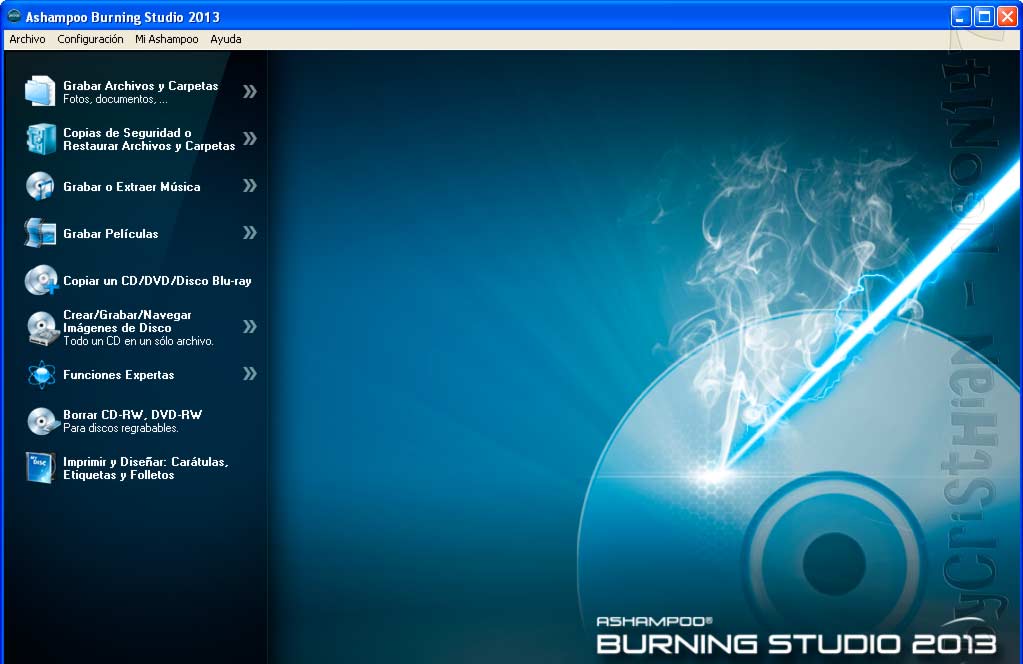Screen dimensions: 1023x664
Task: Close the Ashampoo Burning Studio window
Action: (1007, 16)
